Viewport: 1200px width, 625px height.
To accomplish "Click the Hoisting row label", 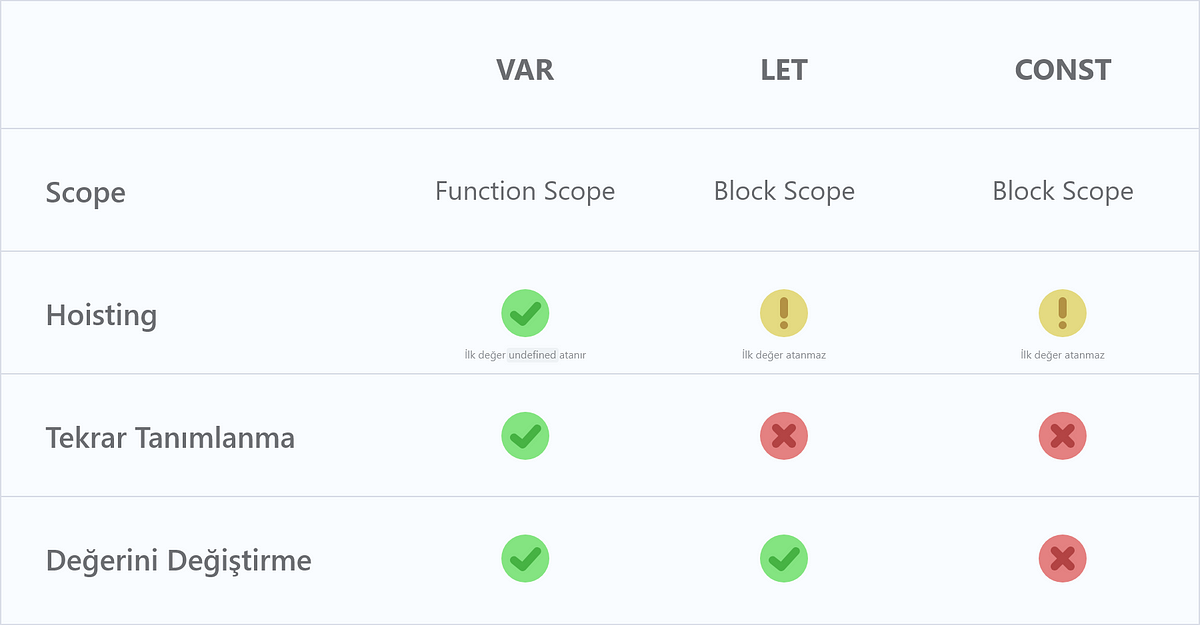I will 101,315.
